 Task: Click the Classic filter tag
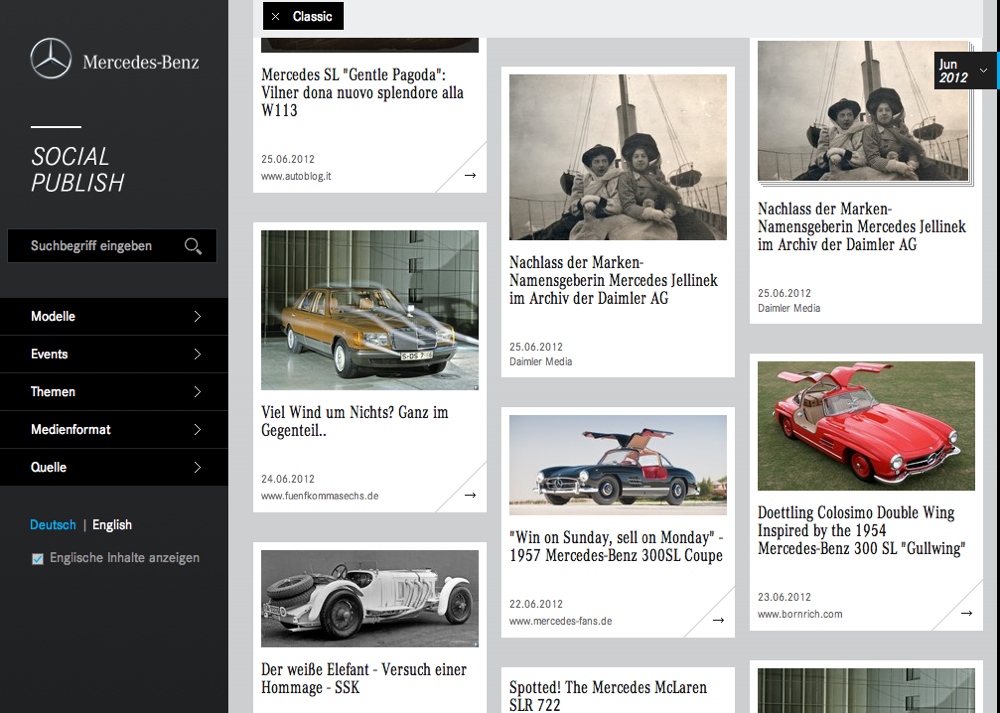(303, 16)
